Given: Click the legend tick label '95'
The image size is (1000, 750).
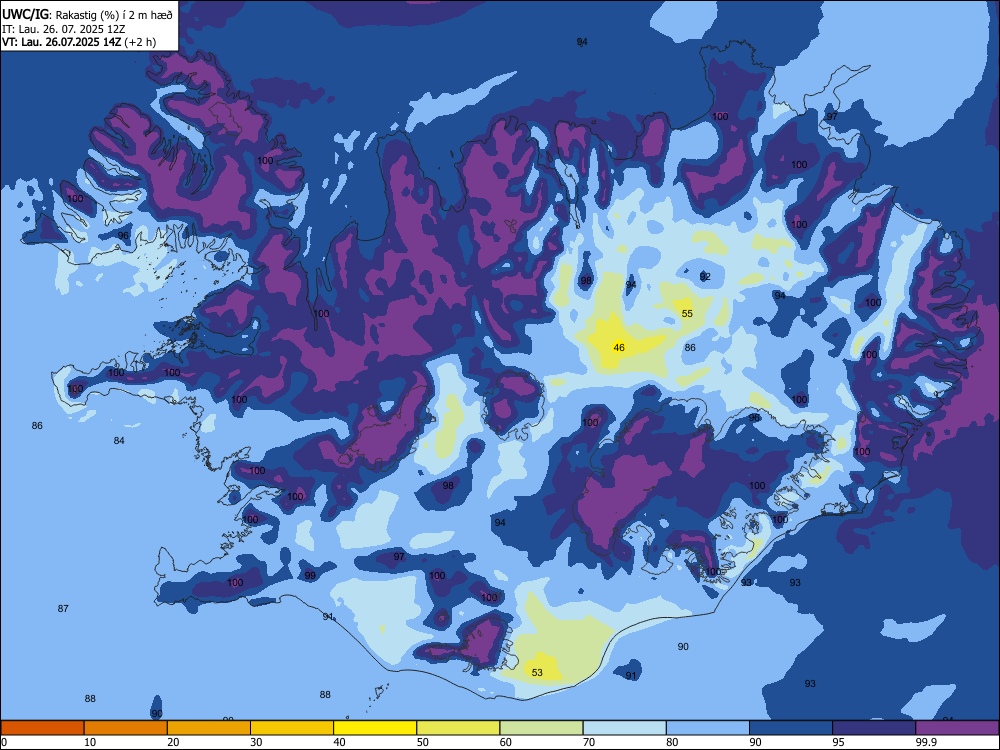Looking at the screenshot, I should coord(839,742).
